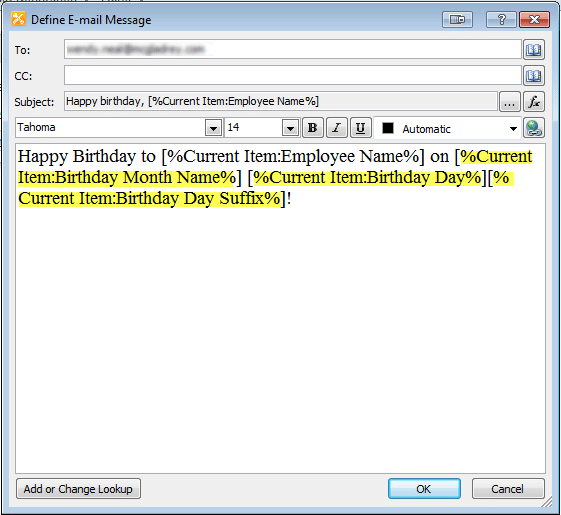Screen dimensions: 561x515
Task: Expand the font size 14 dropdown
Action: click(290, 128)
